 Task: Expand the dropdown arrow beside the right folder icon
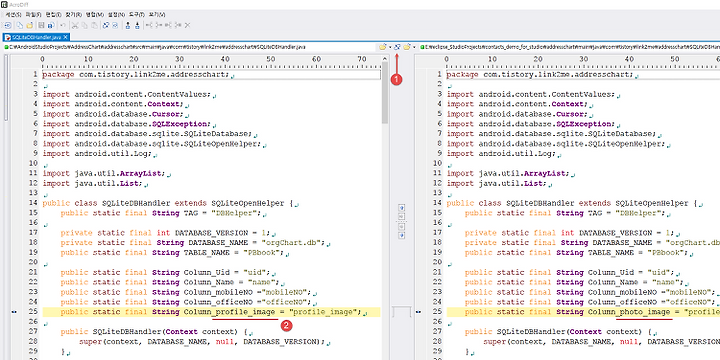point(414,47)
